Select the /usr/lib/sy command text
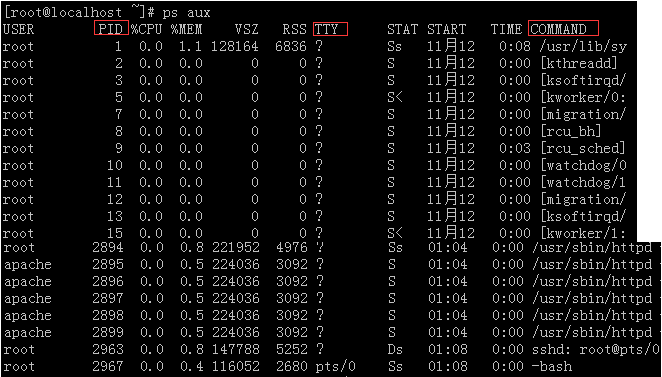 pyautogui.click(x=583, y=46)
